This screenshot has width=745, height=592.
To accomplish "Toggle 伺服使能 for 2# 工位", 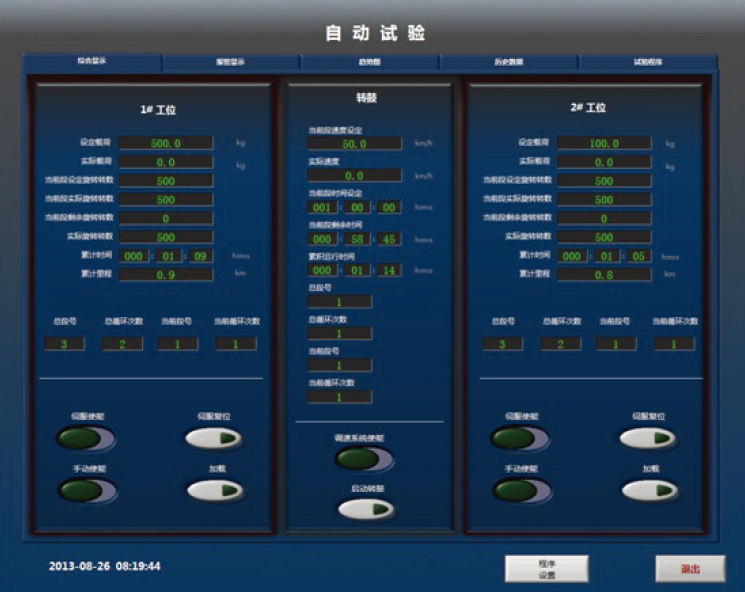I will click(x=520, y=438).
